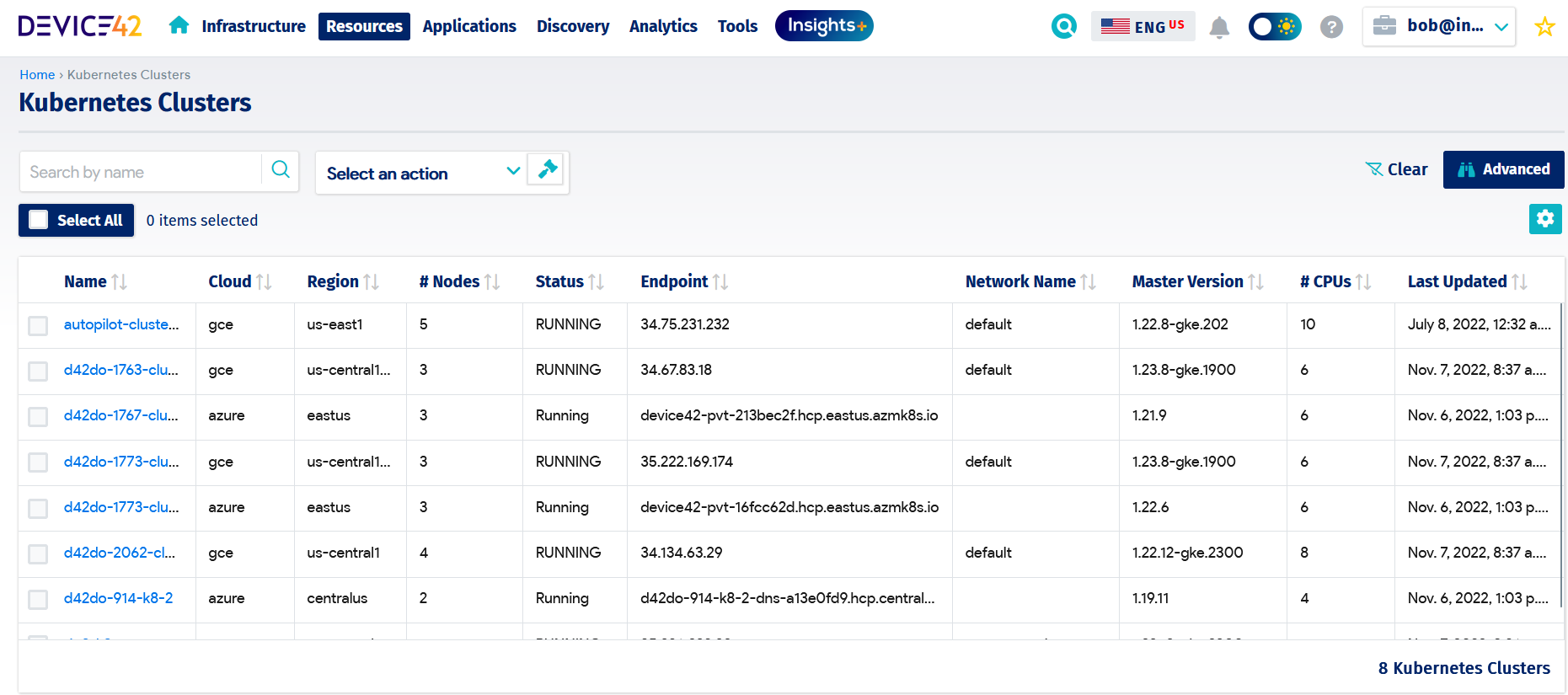This screenshot has height=695, width=1568.
Task: Open global search magnifier icon
Action: pyautogui.click(x=1064, y=26)
